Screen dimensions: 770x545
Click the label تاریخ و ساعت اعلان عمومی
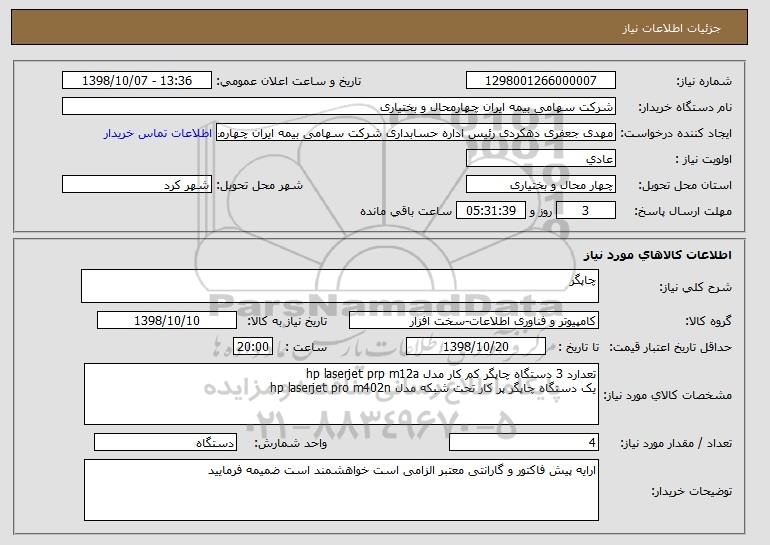point(289,81)
